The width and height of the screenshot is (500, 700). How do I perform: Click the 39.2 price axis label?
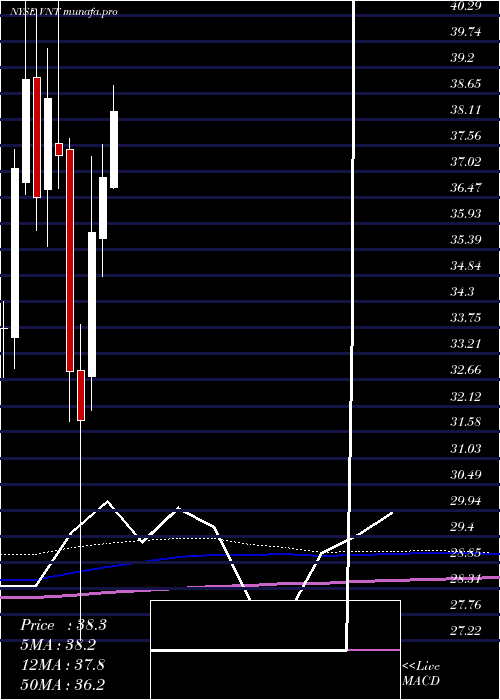(x=462, y=58)
